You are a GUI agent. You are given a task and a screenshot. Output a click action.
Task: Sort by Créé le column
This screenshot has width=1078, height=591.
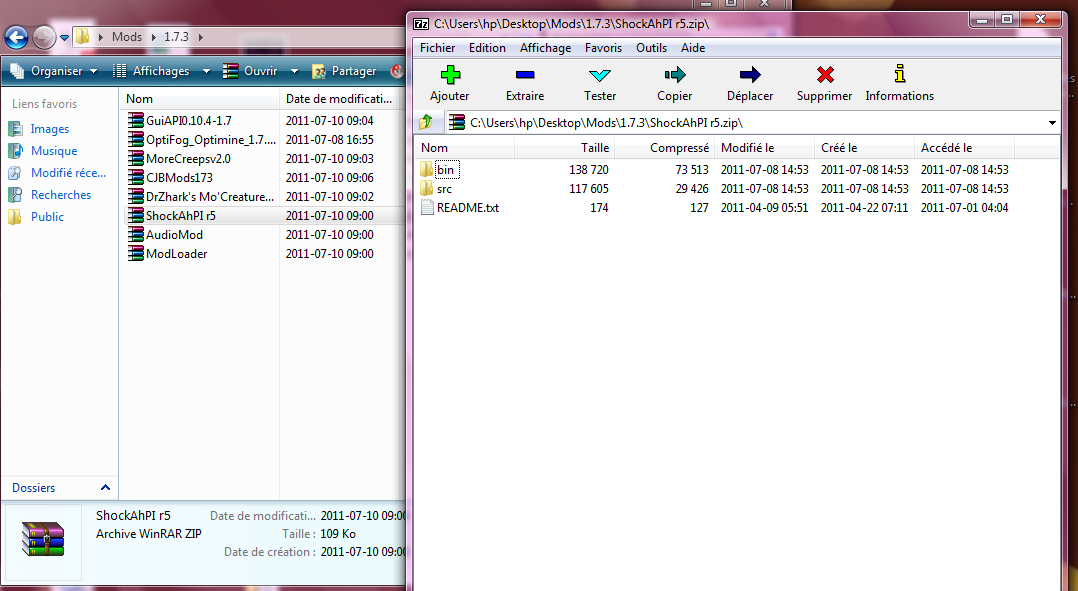tap(865, 148)
